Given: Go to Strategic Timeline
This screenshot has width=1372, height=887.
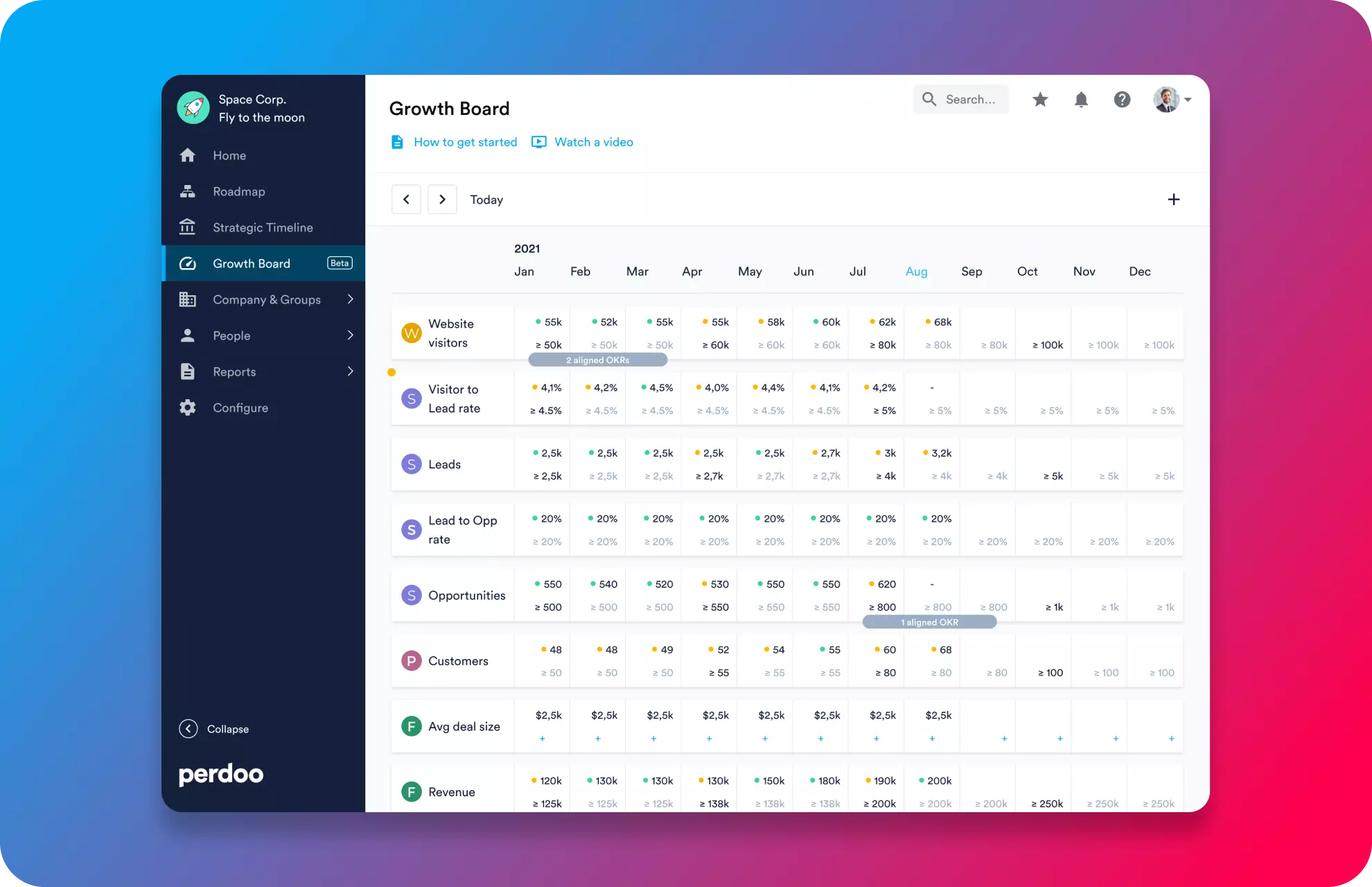Looking at the screenshot, I should [263, 227].
